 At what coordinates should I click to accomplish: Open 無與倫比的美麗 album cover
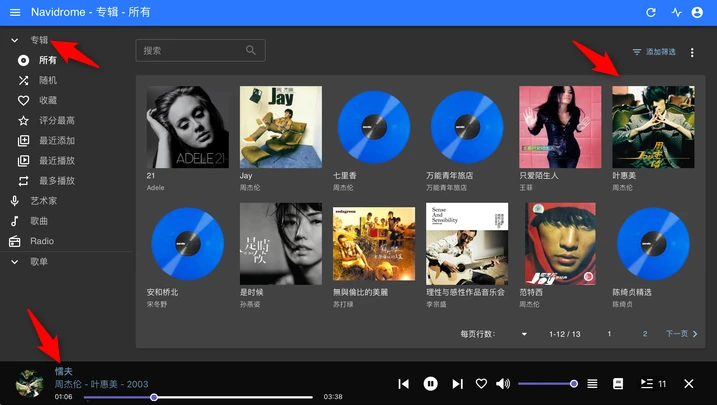tap(374, 244)
